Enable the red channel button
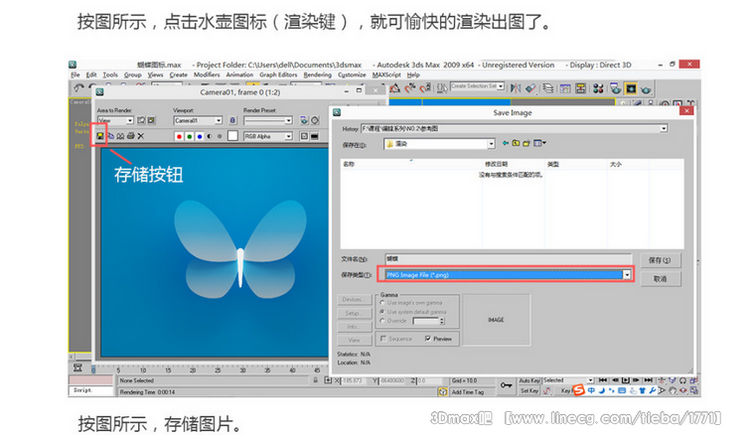 coord(179,136)
